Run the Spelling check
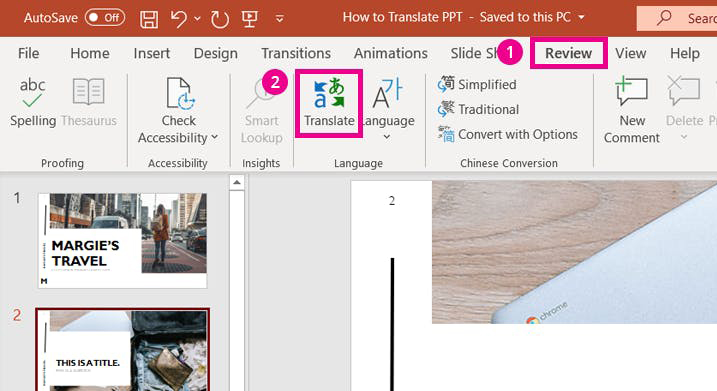Screen dimensions: 717x391 coord(32,103)
